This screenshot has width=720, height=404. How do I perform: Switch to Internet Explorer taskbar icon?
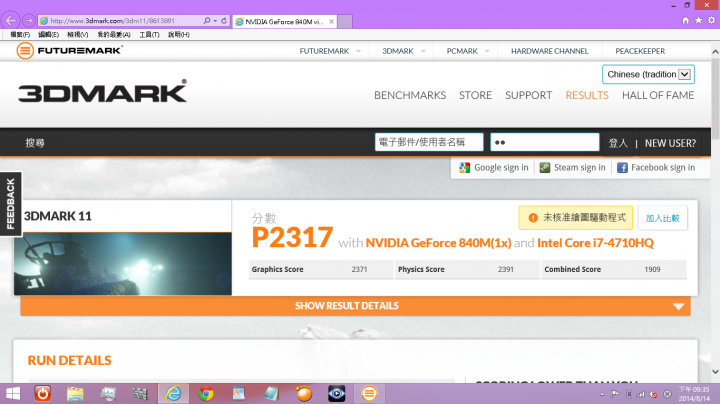click(x=174, y=393)
